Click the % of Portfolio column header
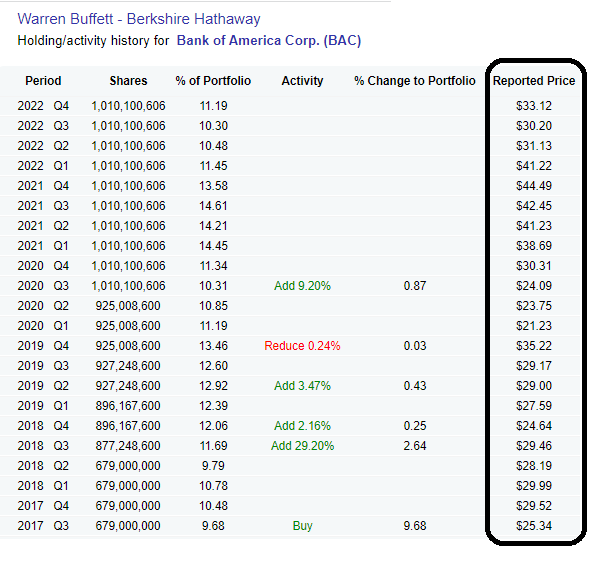The image size is (616, 562). (x=213, y=81)
